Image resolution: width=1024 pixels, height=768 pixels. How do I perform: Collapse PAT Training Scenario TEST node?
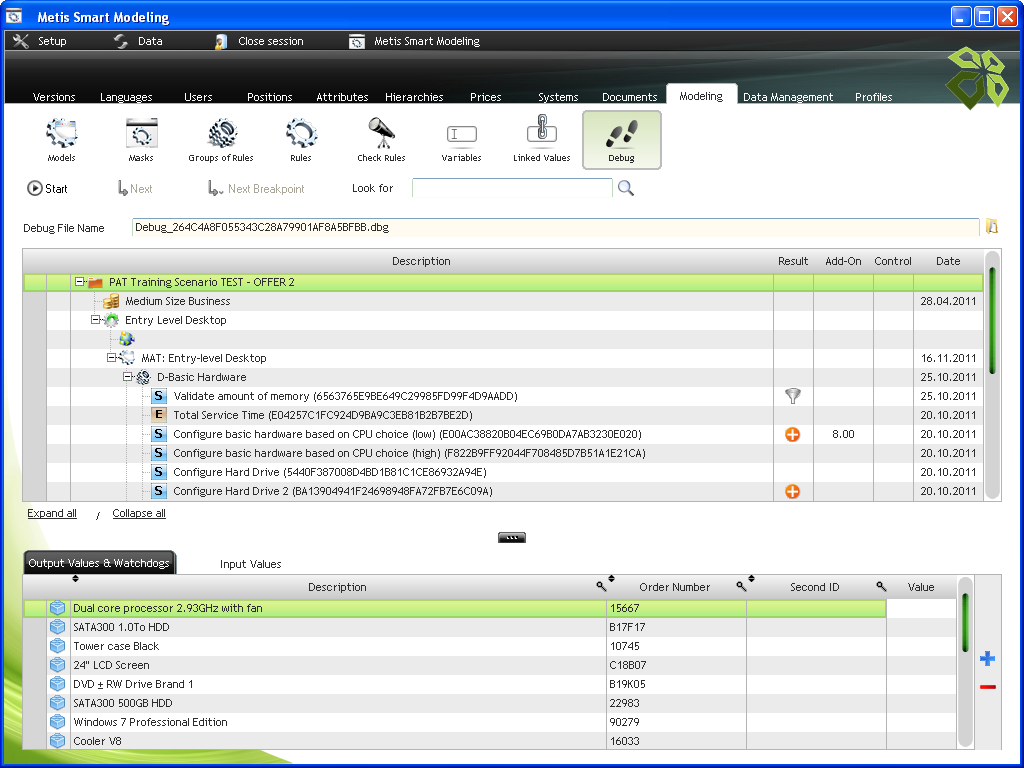pyautogui.click(x=79, y=282)
